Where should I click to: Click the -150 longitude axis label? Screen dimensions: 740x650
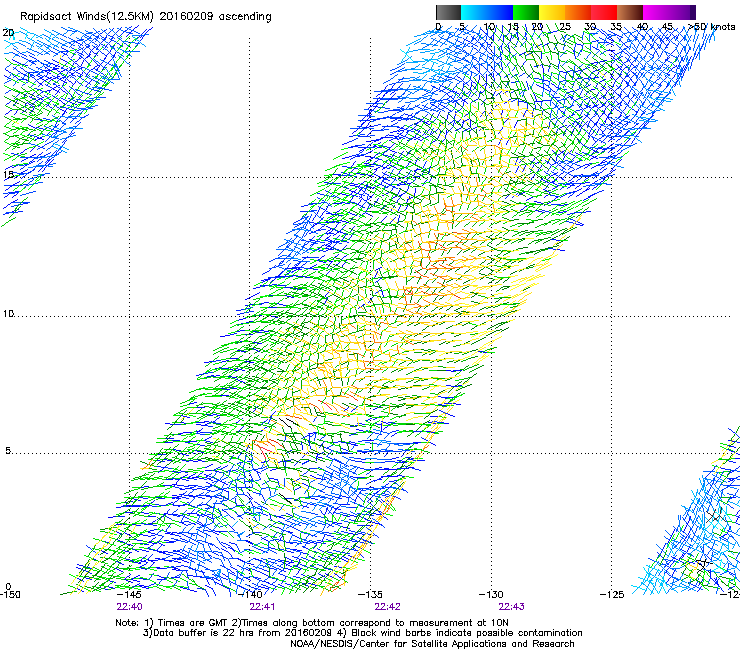[x=10, y=594]
